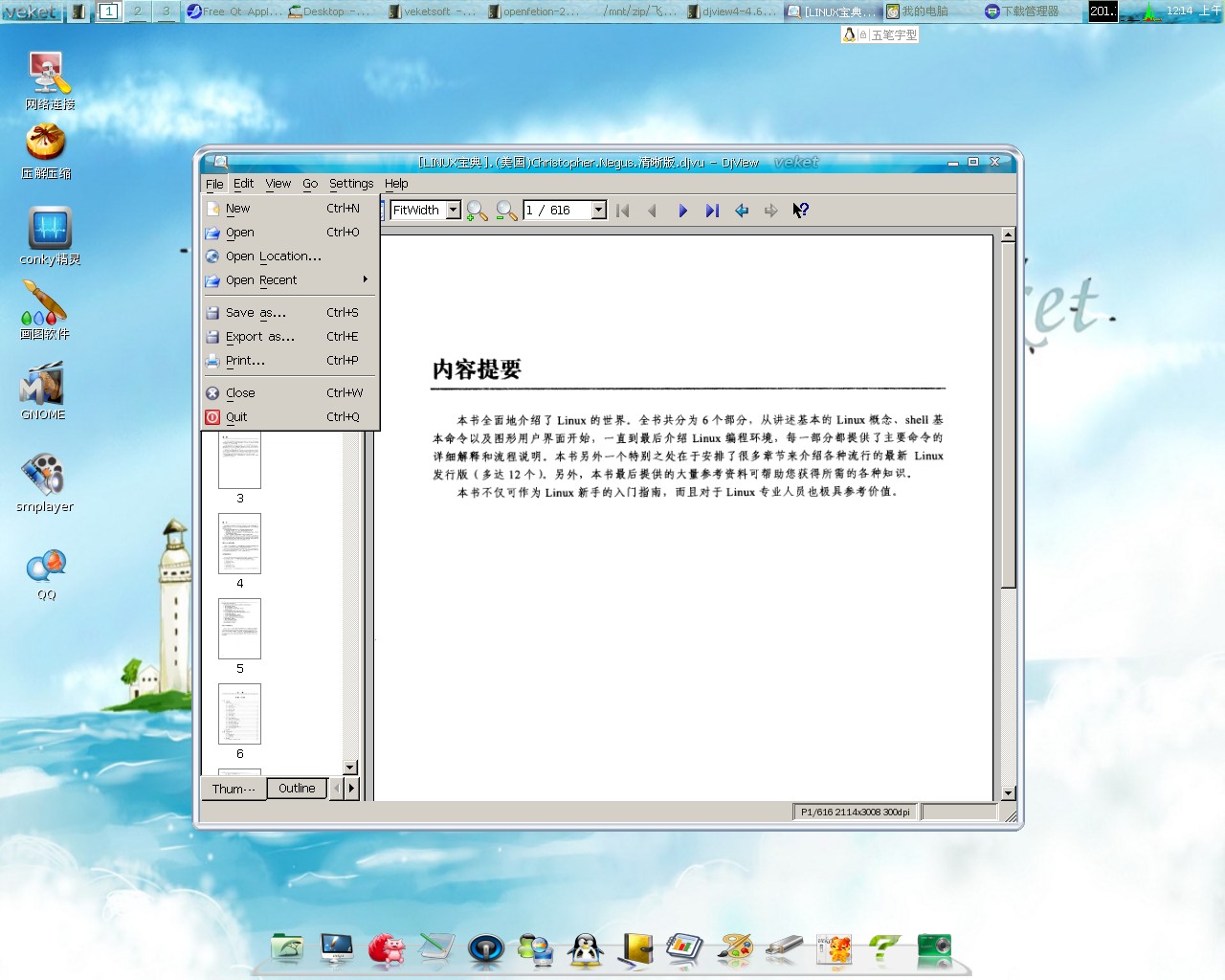
Task: Click the What's This help icon
Action: point(801,211)
